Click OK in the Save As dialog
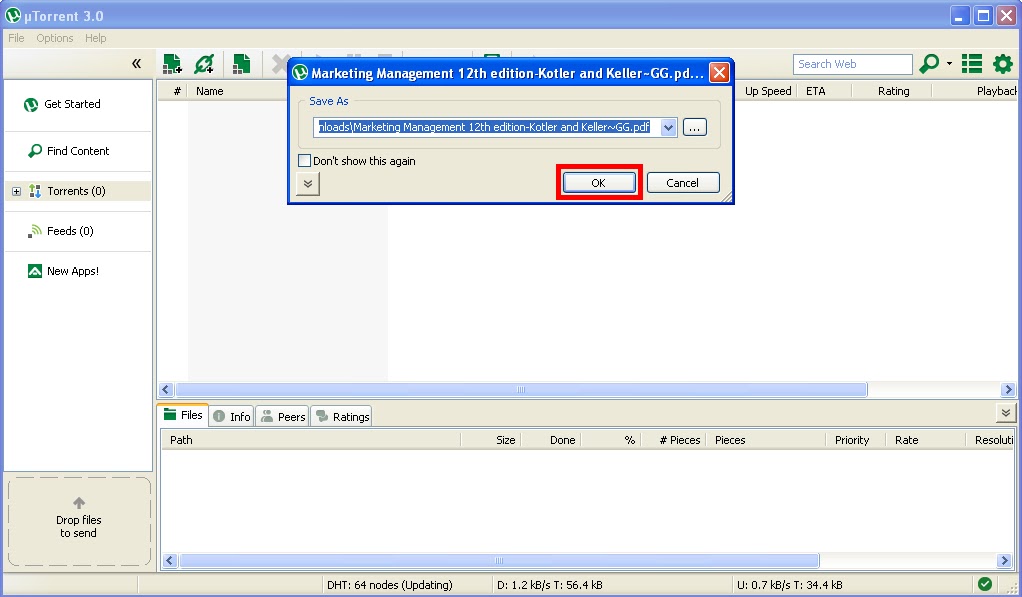Screen dimensions: 1022x597 pos(599,183)
